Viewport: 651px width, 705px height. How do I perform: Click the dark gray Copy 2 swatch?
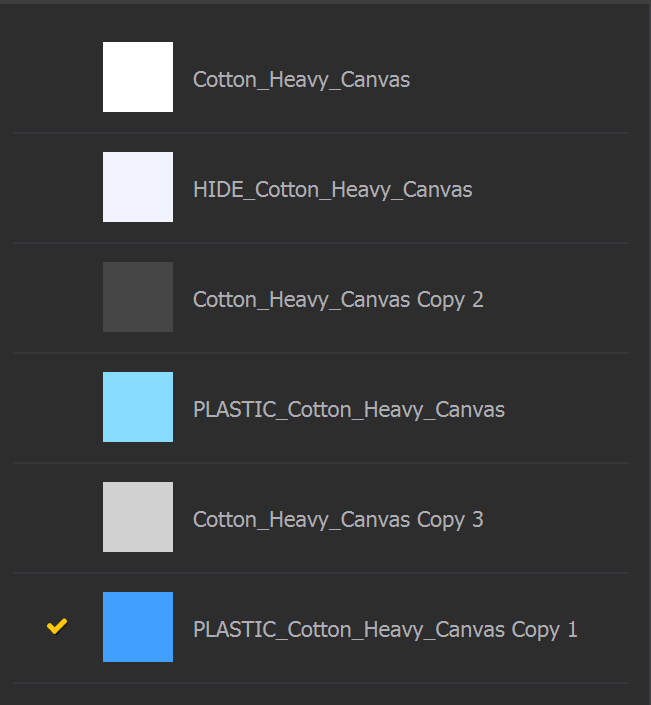coord(138,297)
